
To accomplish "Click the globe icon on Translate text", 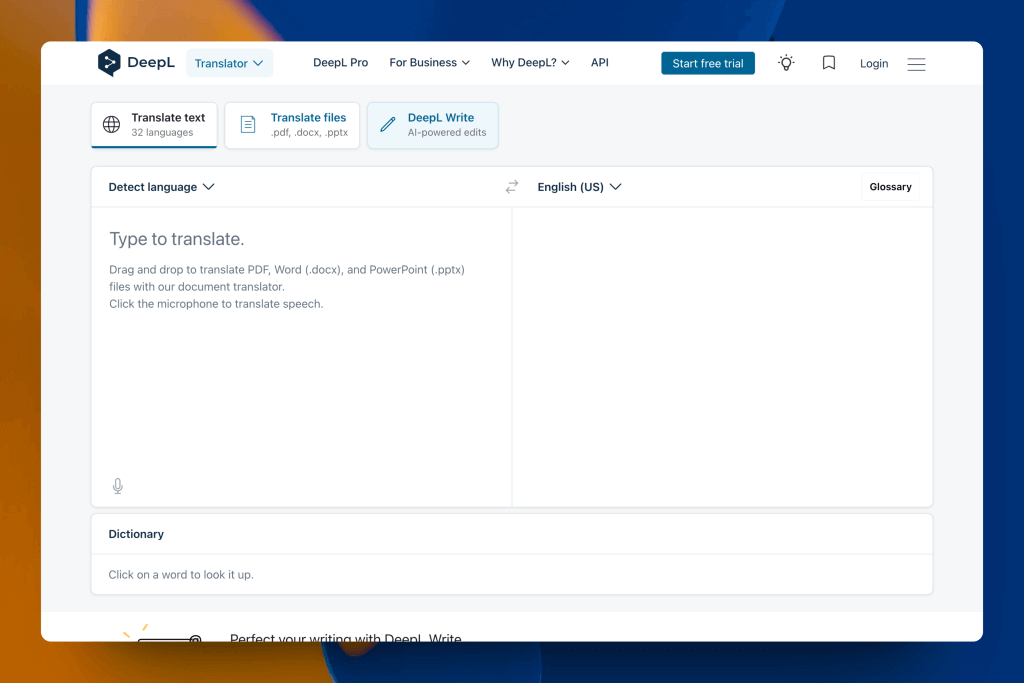I will pos(112,125).
